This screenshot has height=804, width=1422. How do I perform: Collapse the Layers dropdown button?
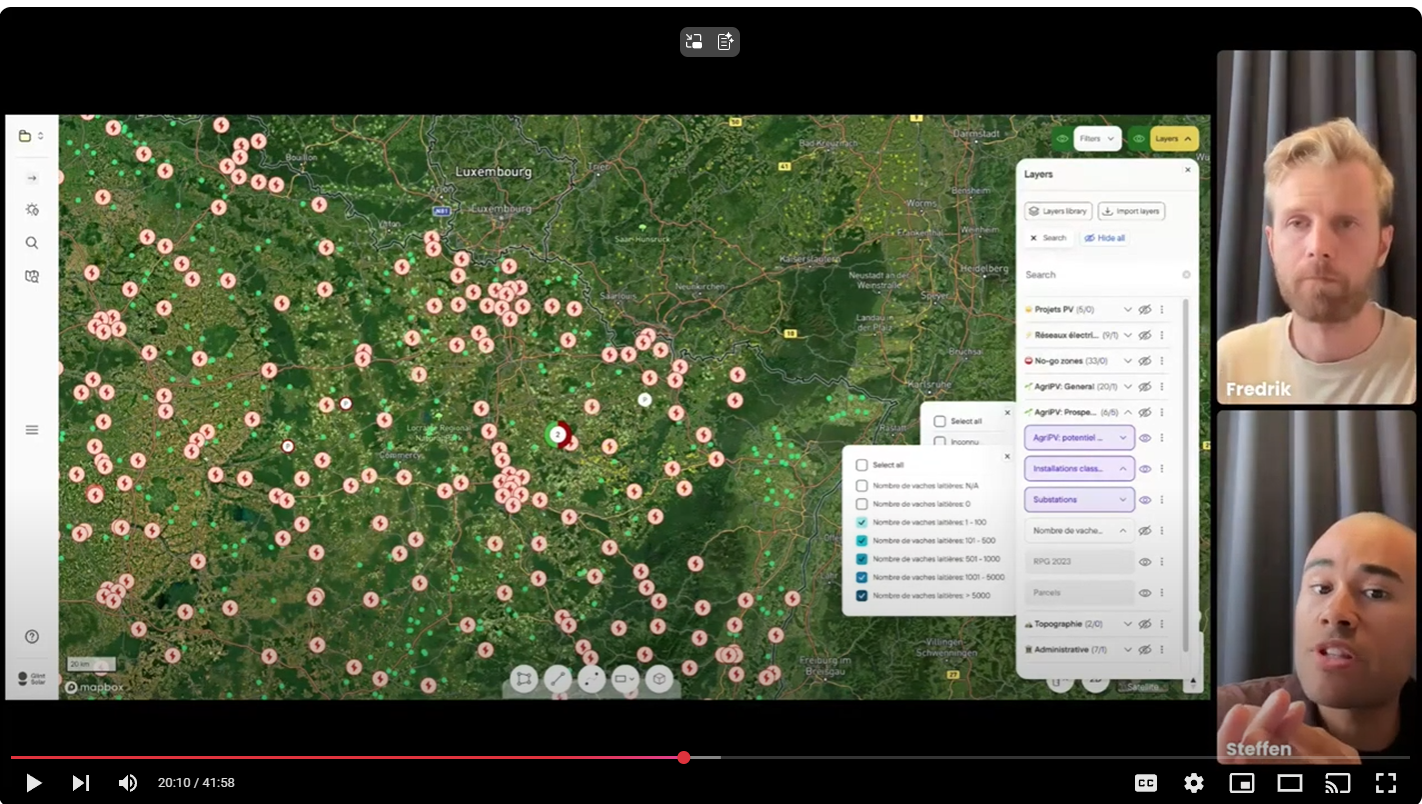click(1174, 139)
